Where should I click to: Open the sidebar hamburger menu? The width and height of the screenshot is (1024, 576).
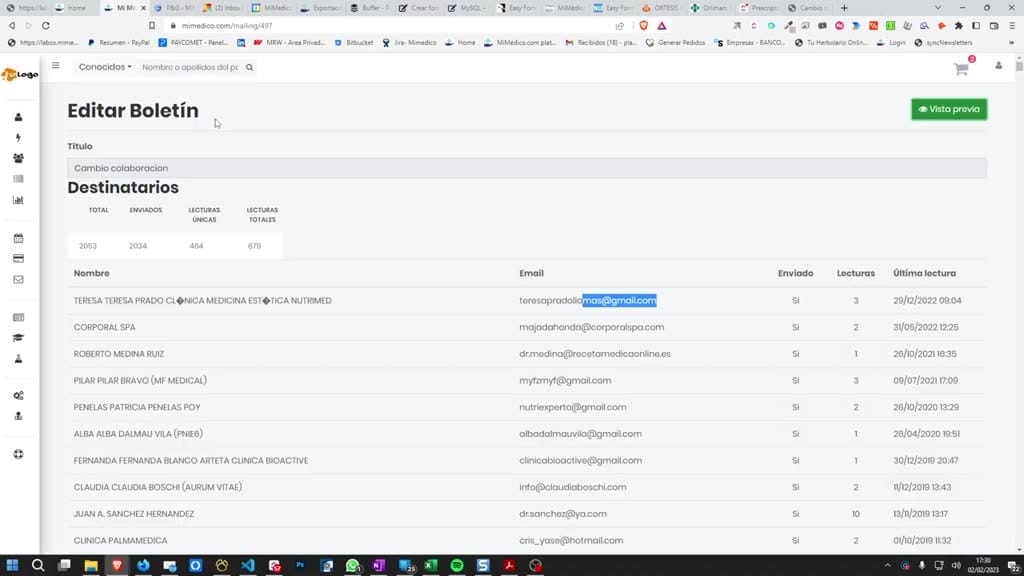tap(56, 65)
